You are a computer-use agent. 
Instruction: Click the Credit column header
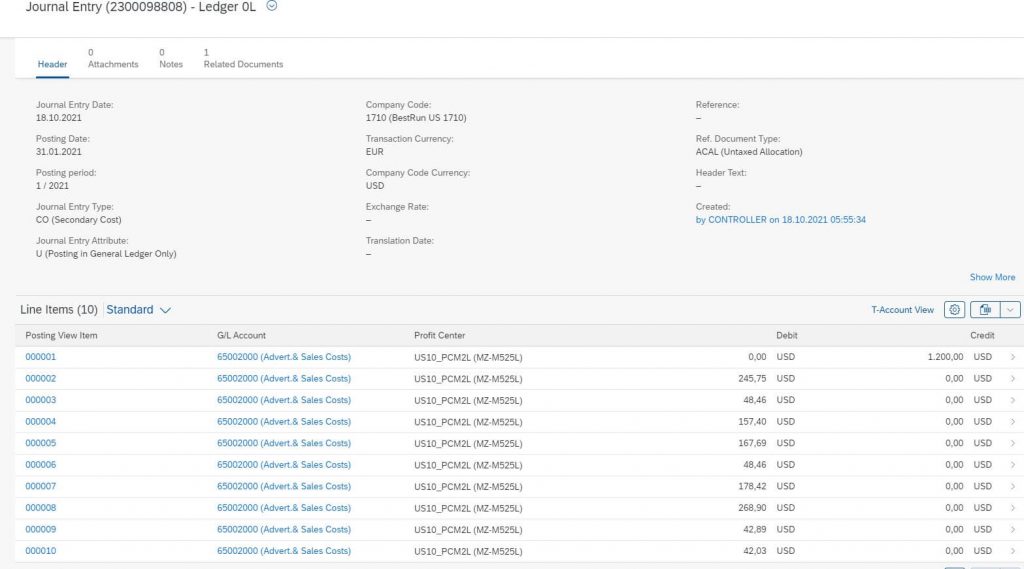pyautogui.click(x=982, y=335)
